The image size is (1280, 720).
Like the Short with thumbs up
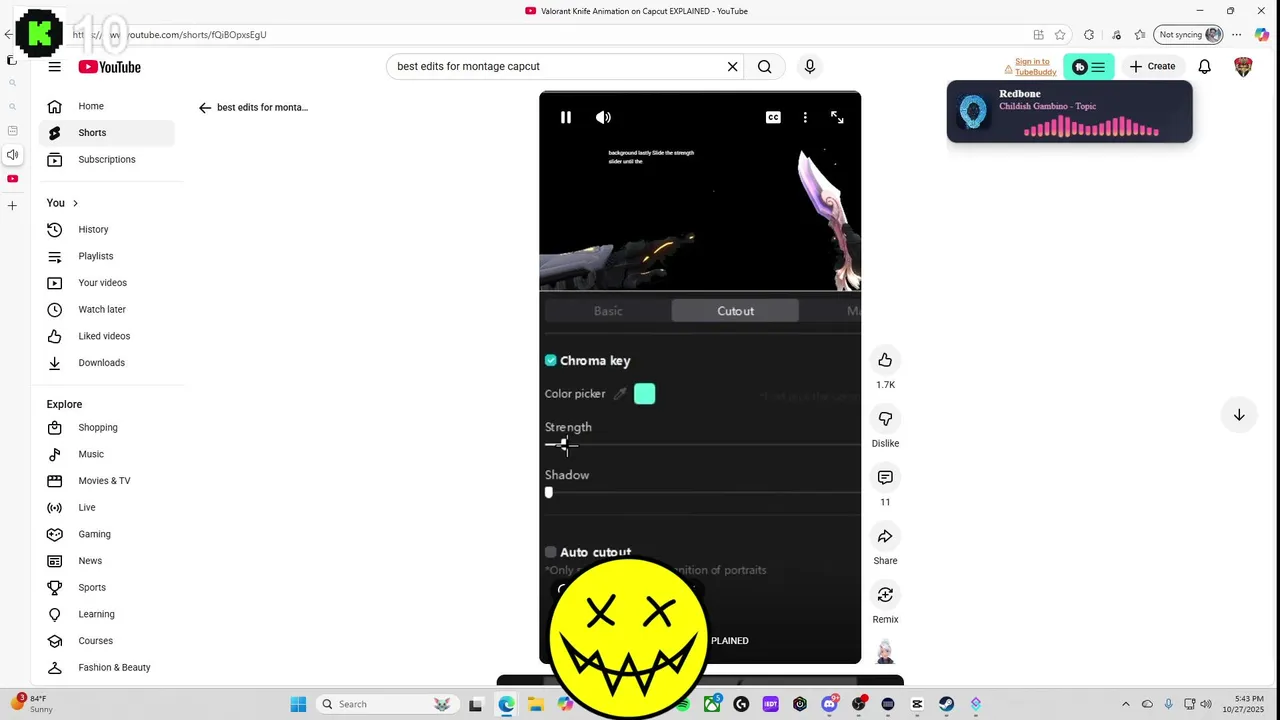(x=885, y=360)
